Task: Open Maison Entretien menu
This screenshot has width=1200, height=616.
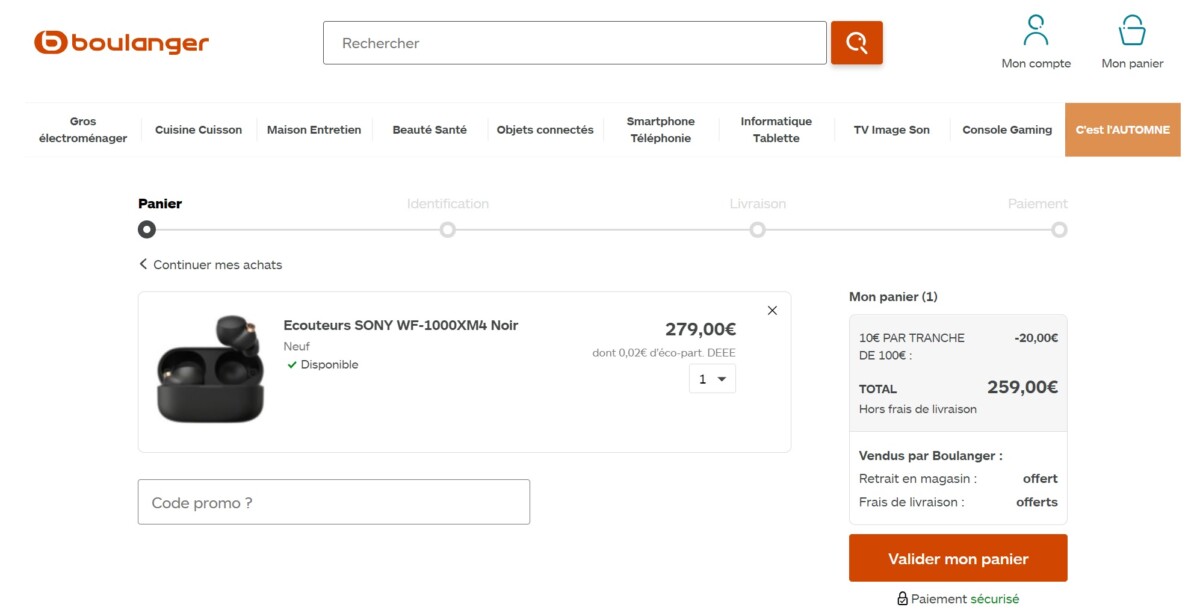Action: pos(314,130)
